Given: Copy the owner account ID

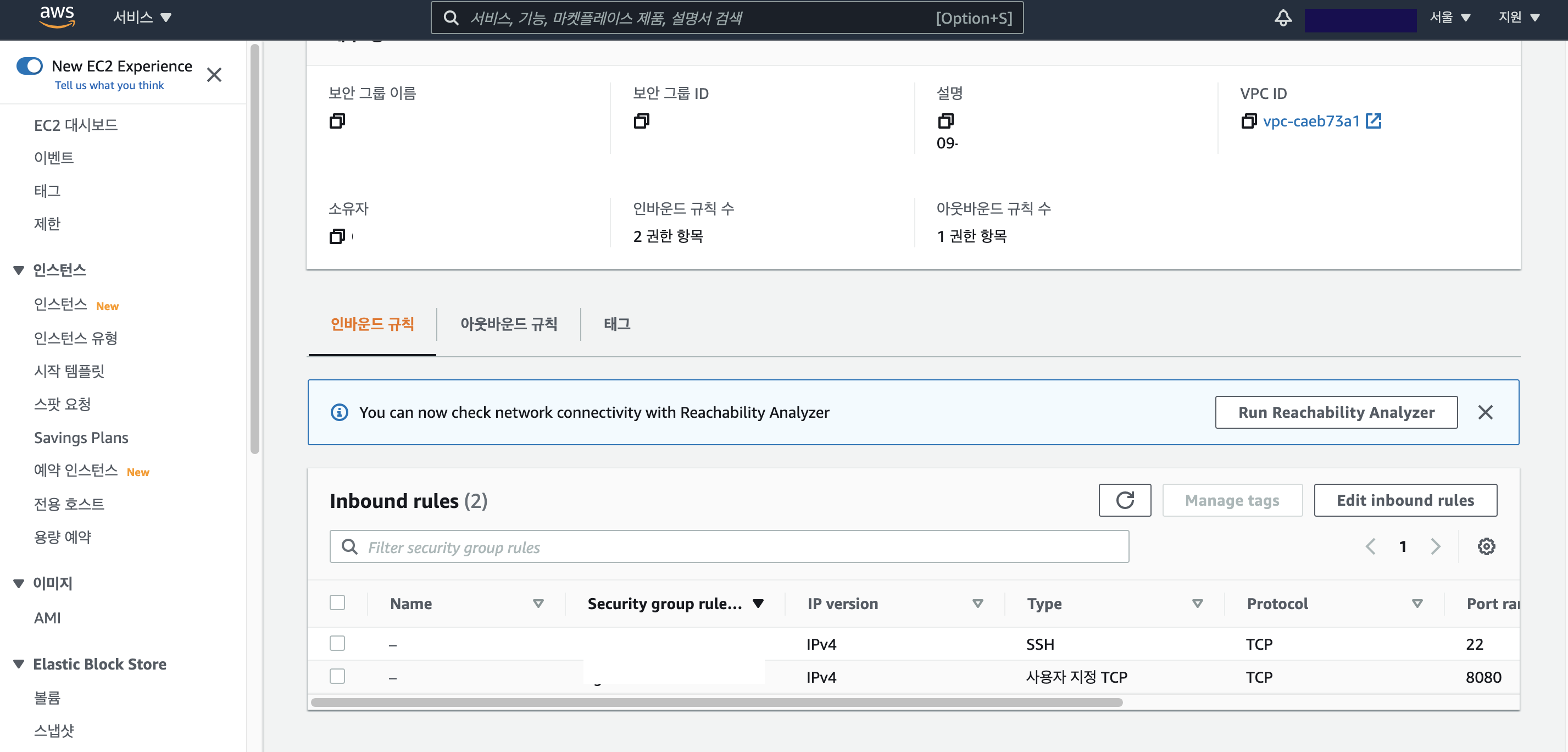Looking at the screenshot, I should [x=337, y=236].
